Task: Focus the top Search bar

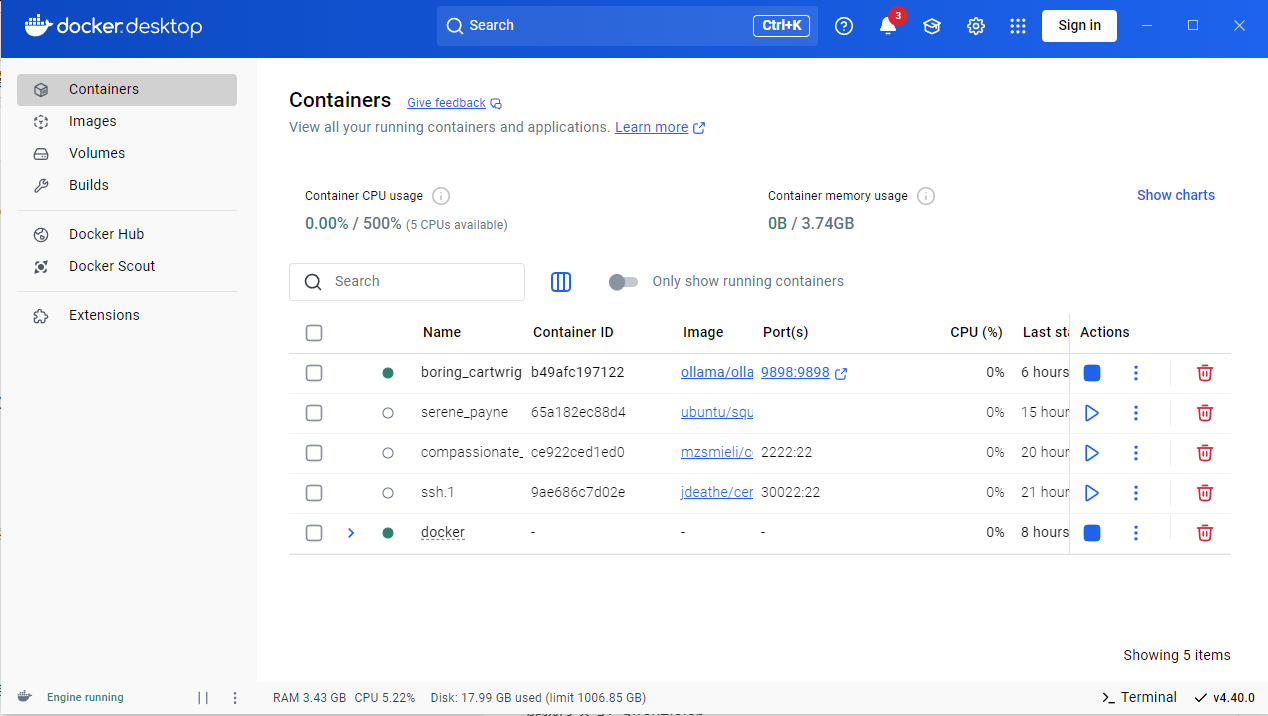Action: click(x=627, y=26)
